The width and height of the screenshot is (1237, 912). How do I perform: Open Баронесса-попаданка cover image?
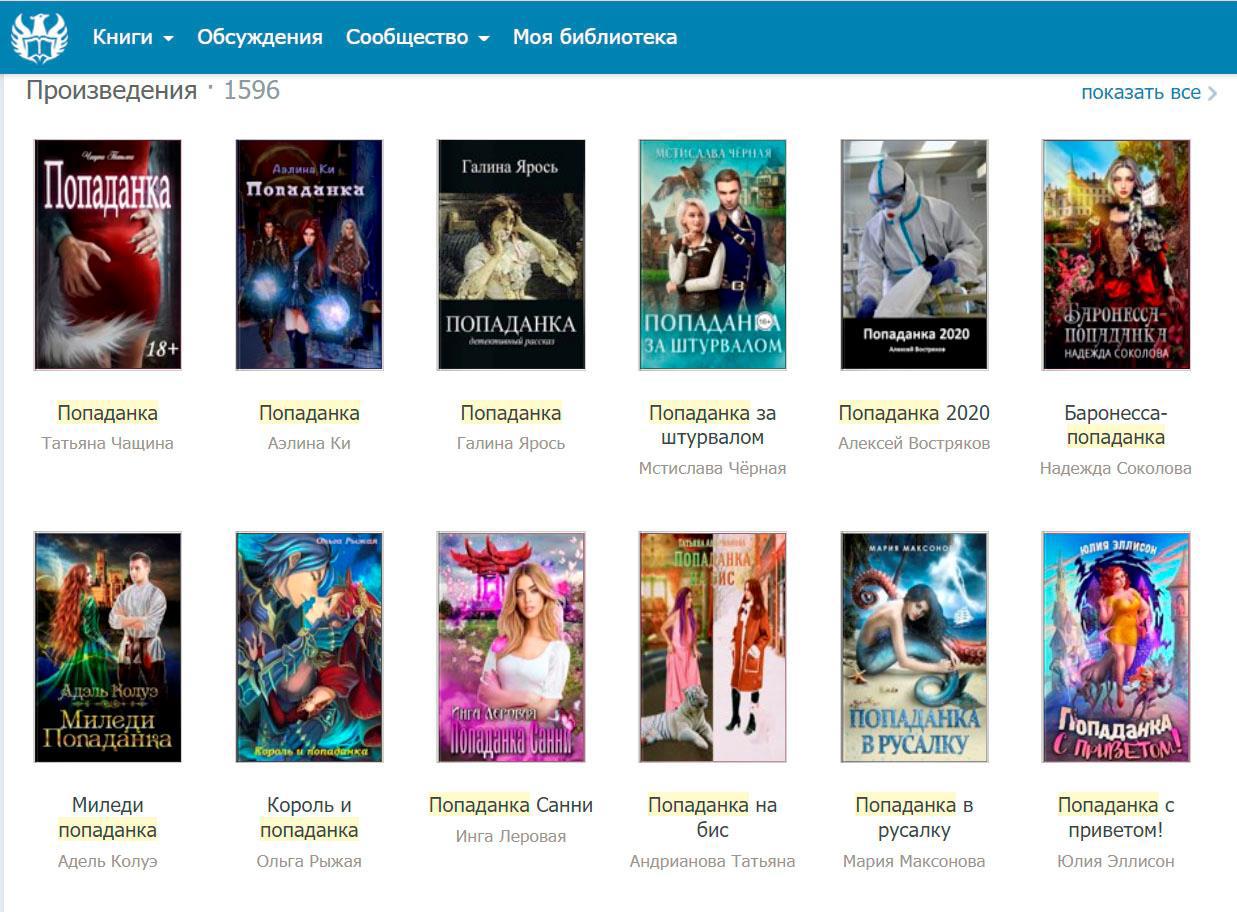pos(1115,255)
